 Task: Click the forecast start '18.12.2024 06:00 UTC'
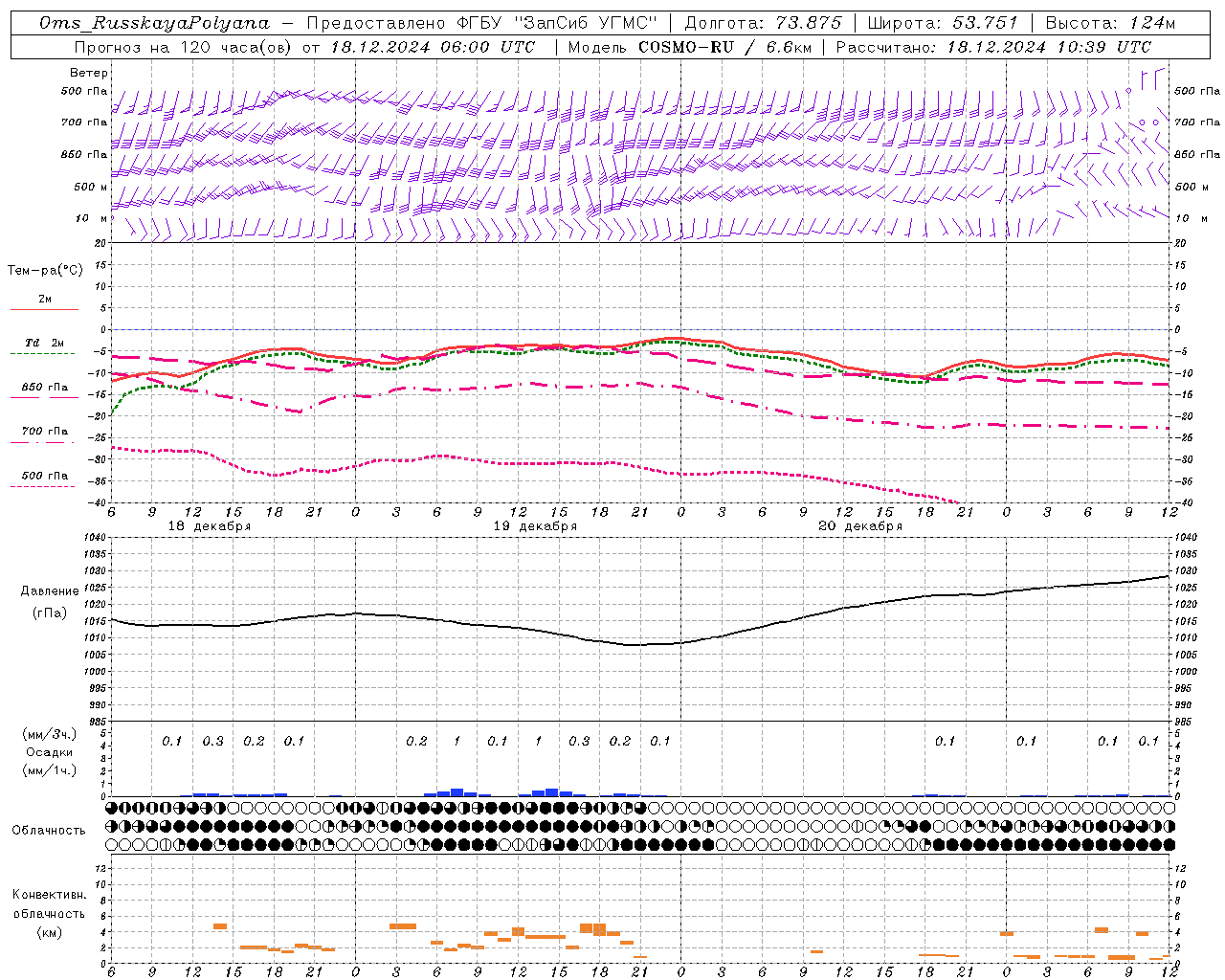pyautogui.click(x=433, y=47)
